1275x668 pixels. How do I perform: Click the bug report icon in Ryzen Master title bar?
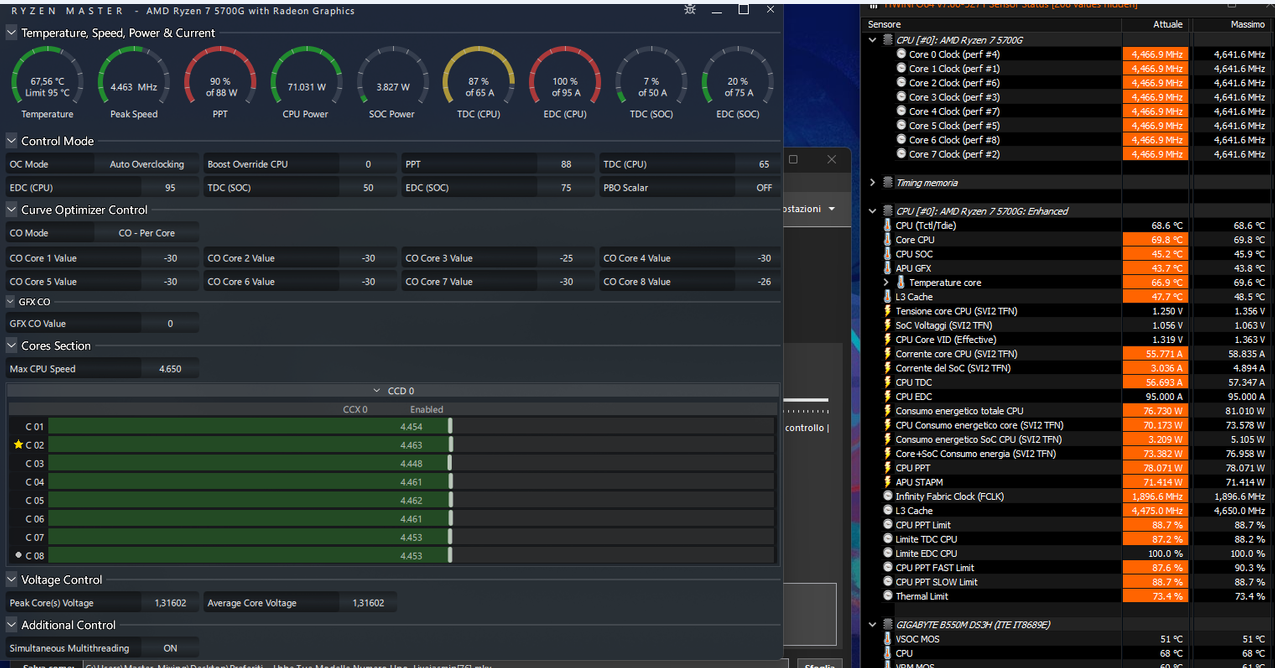(x=689, y=9)
